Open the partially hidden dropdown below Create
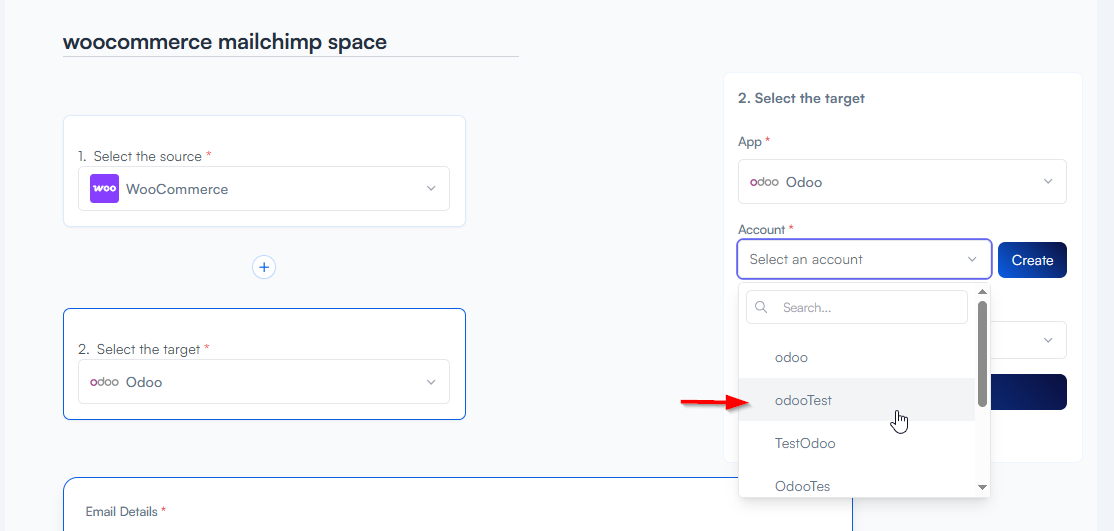 pyautogui.click(x=1047, y=340)
